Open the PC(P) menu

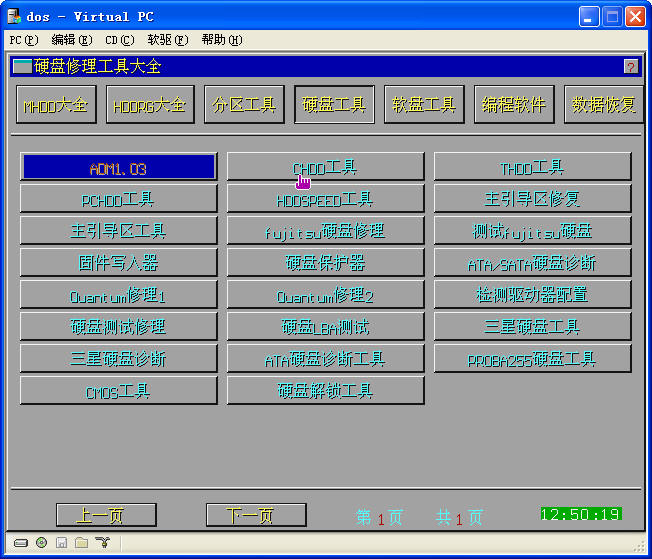(x=24, y=40)
